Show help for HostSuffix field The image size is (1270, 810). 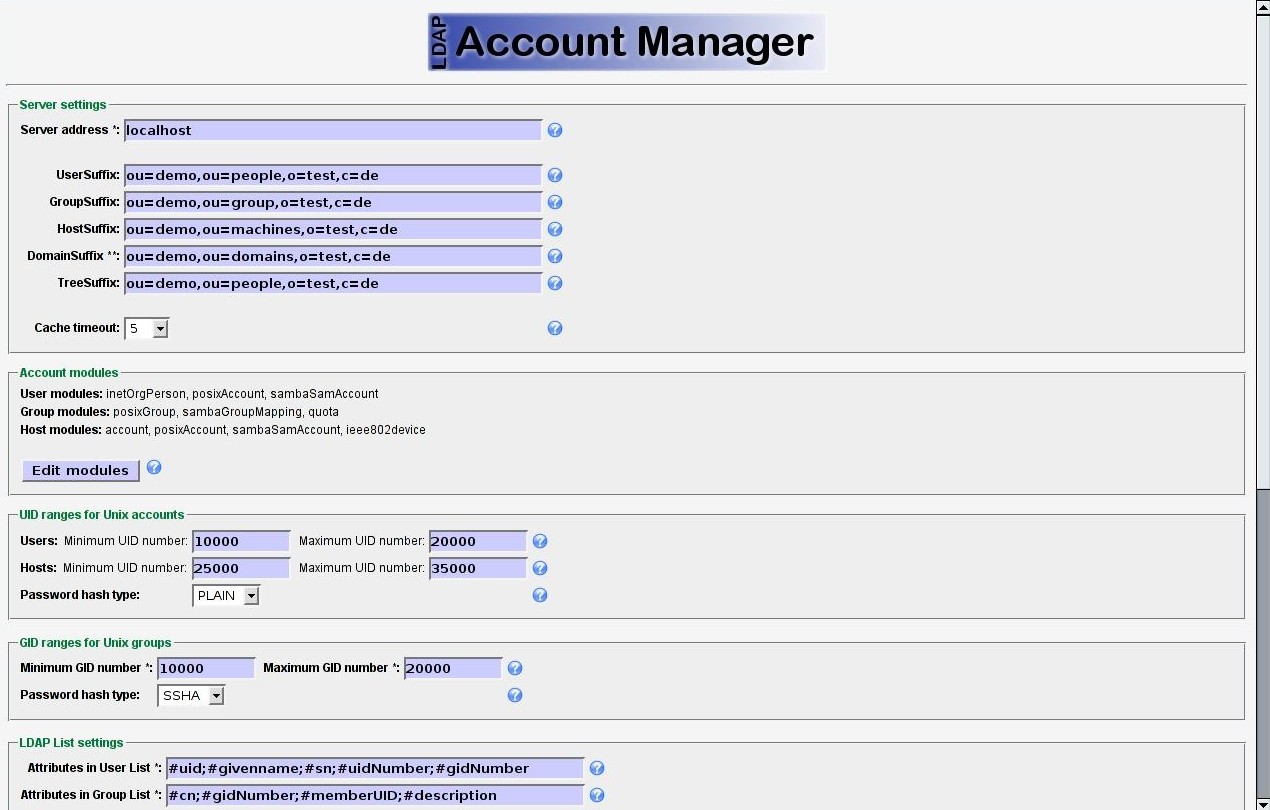tap(555, 229)
